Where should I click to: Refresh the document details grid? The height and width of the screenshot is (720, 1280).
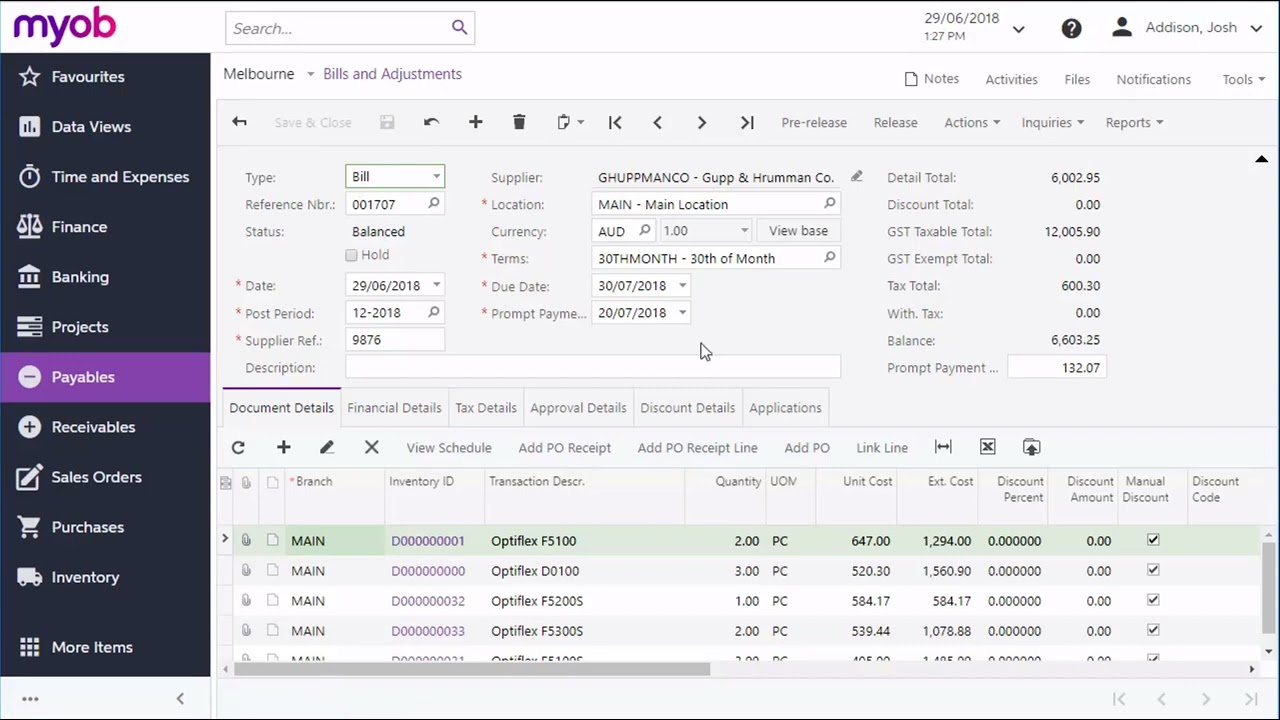238,447
